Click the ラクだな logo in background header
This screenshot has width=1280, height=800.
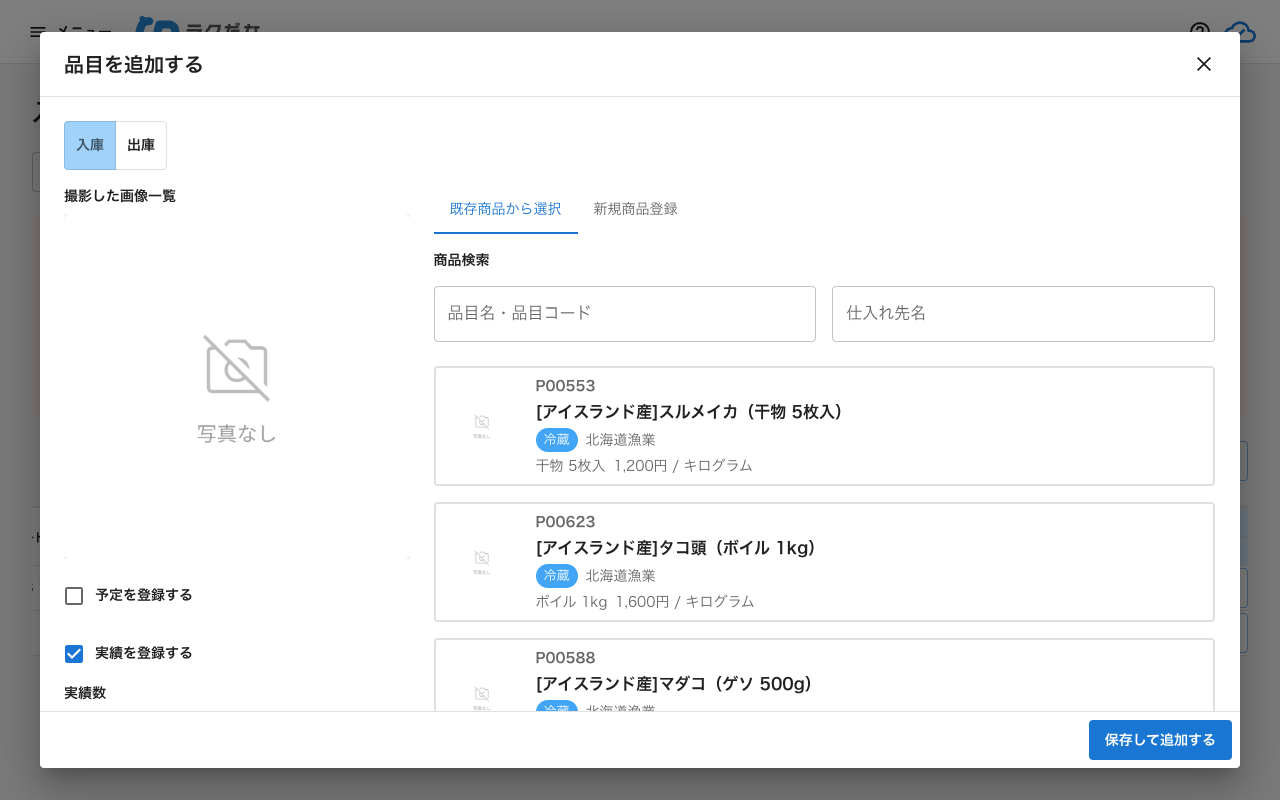pos(198,25)
